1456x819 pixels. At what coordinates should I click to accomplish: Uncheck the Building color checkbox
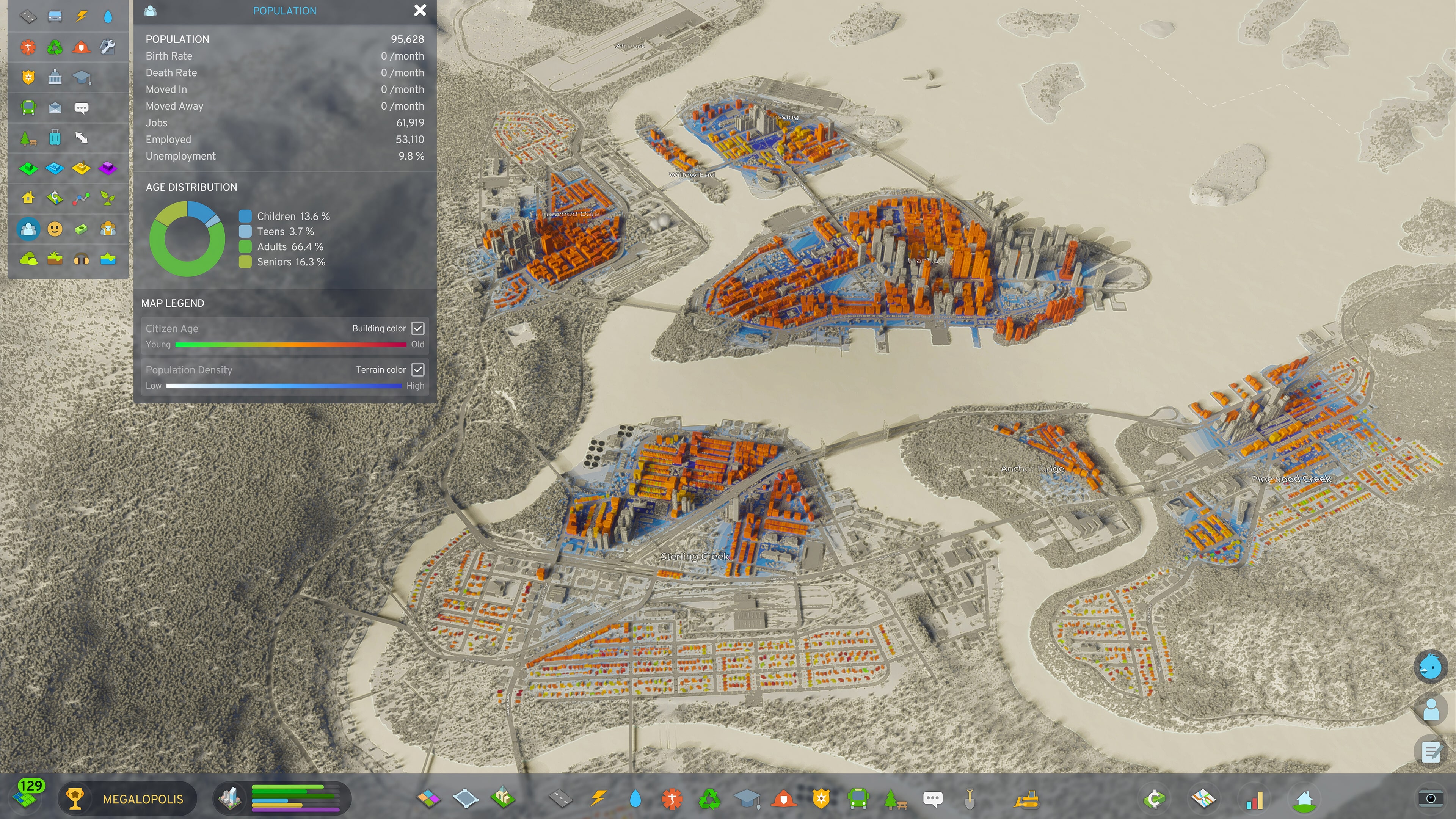pos(418,328)
